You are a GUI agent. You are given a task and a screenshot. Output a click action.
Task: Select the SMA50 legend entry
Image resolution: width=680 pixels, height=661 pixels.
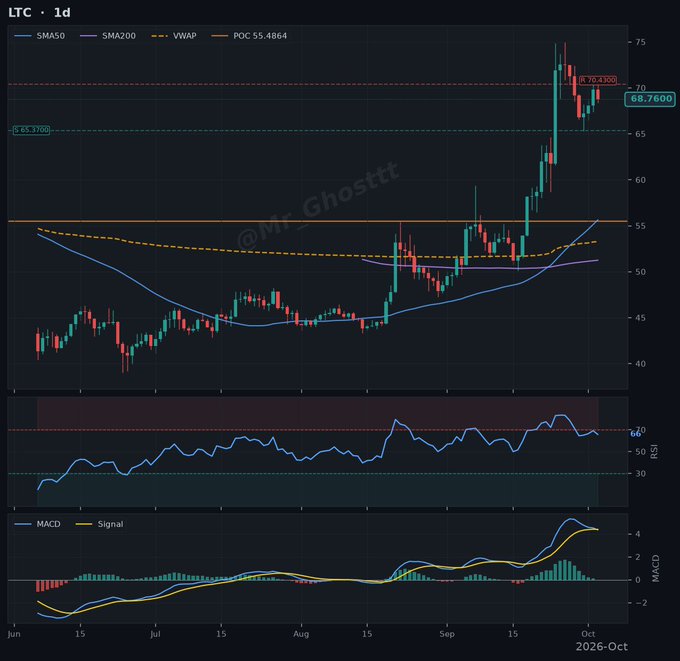click(39, 36)
